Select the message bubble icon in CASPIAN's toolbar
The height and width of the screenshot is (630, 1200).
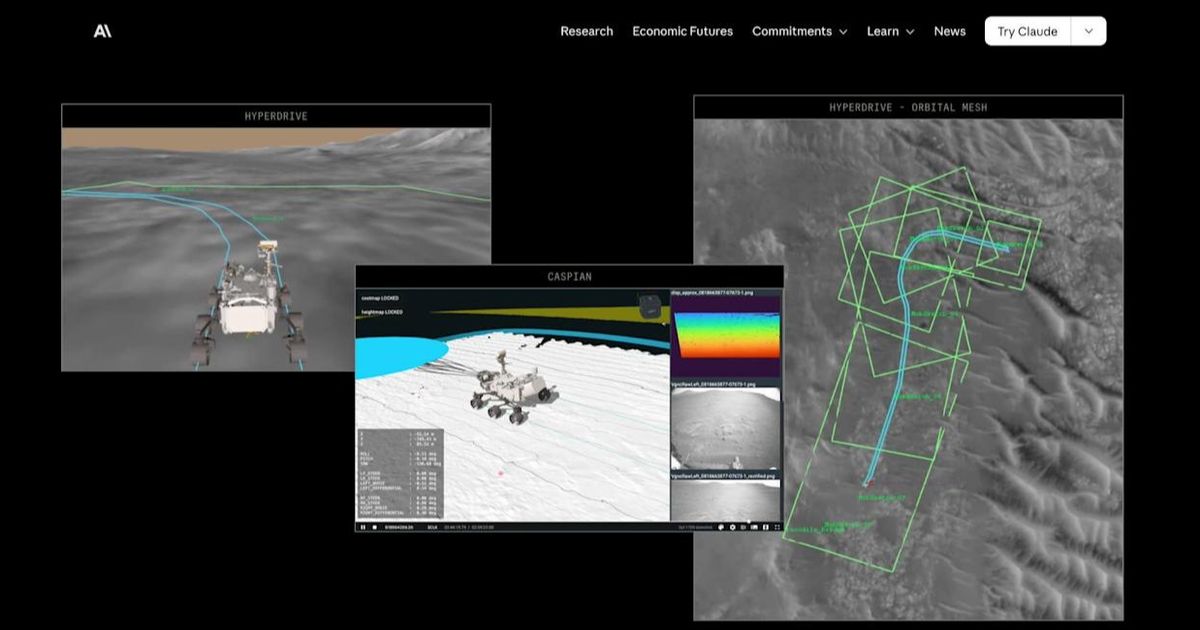click(x=721, y=524)
